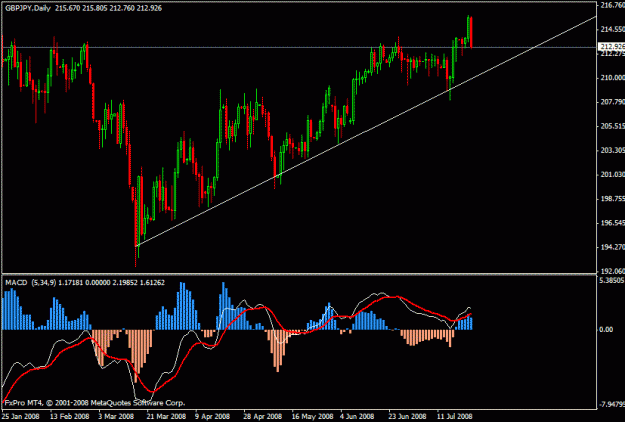Screen dimensions: 625x422
Task: Click the open value 215.670 in header
Action: (x=67, y=8)
